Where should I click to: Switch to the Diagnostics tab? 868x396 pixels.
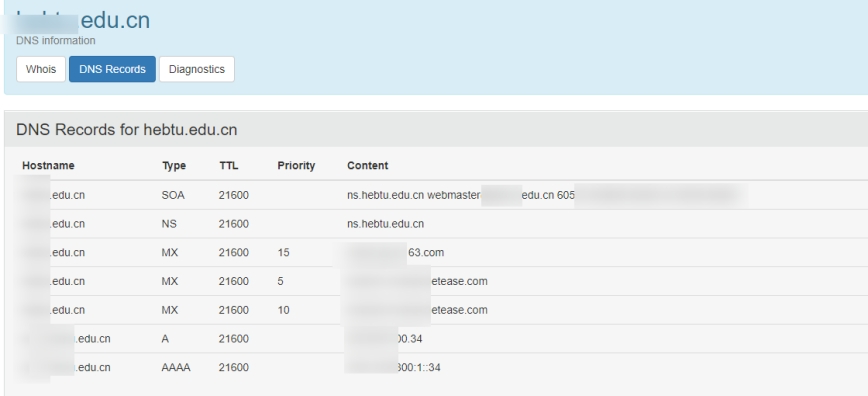[x=197, y=69]
